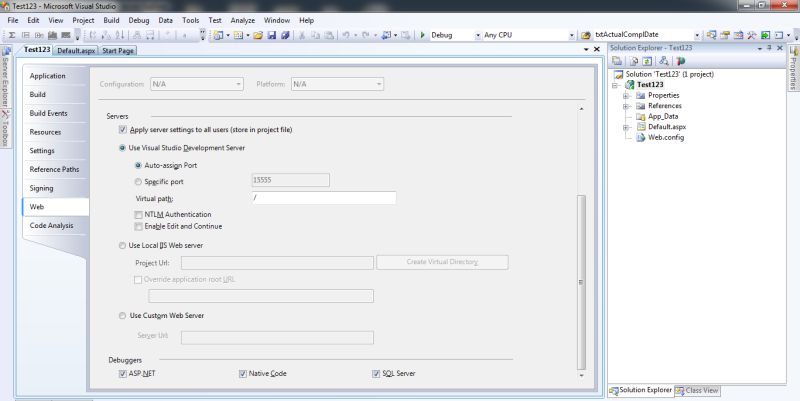Image resolution: width=800 pixels, height=401 pixels.
Task: Click the Open File folder icon
Action: [258, 35]
